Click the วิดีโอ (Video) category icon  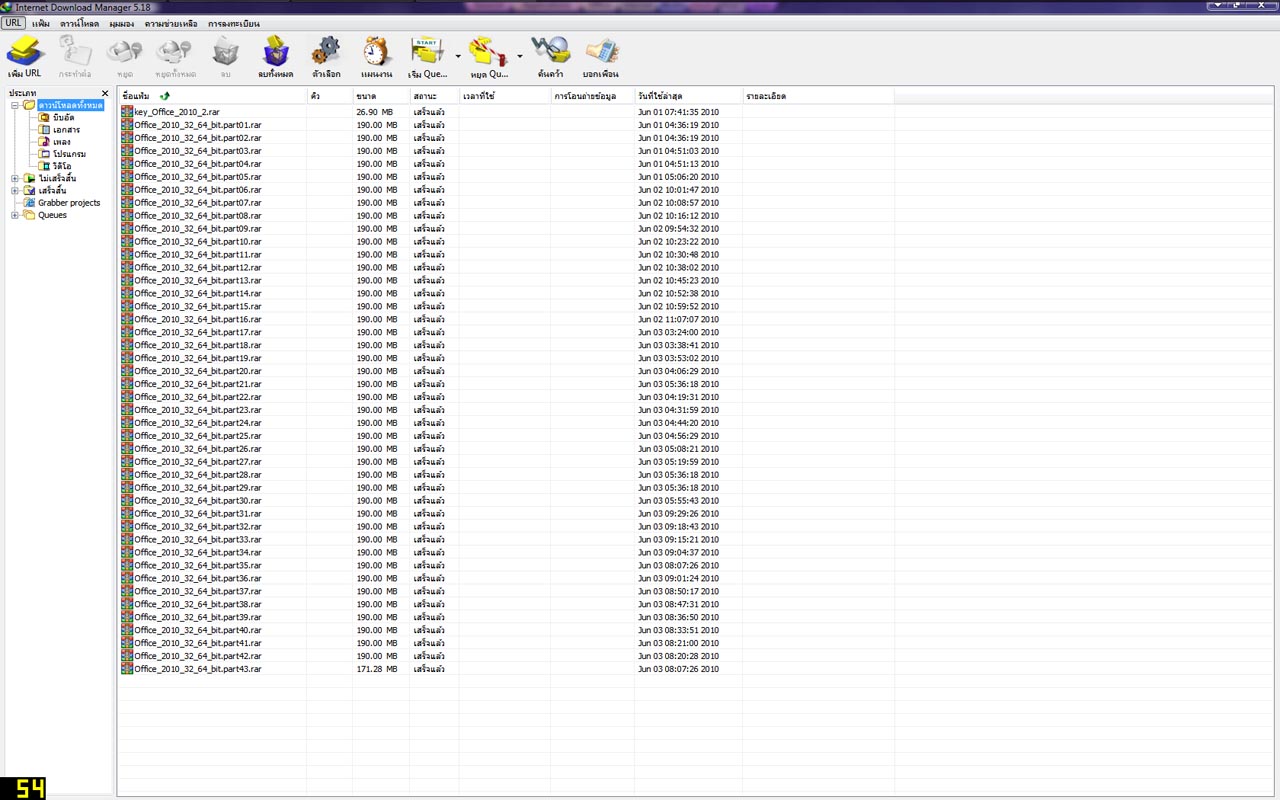(45, 166)
